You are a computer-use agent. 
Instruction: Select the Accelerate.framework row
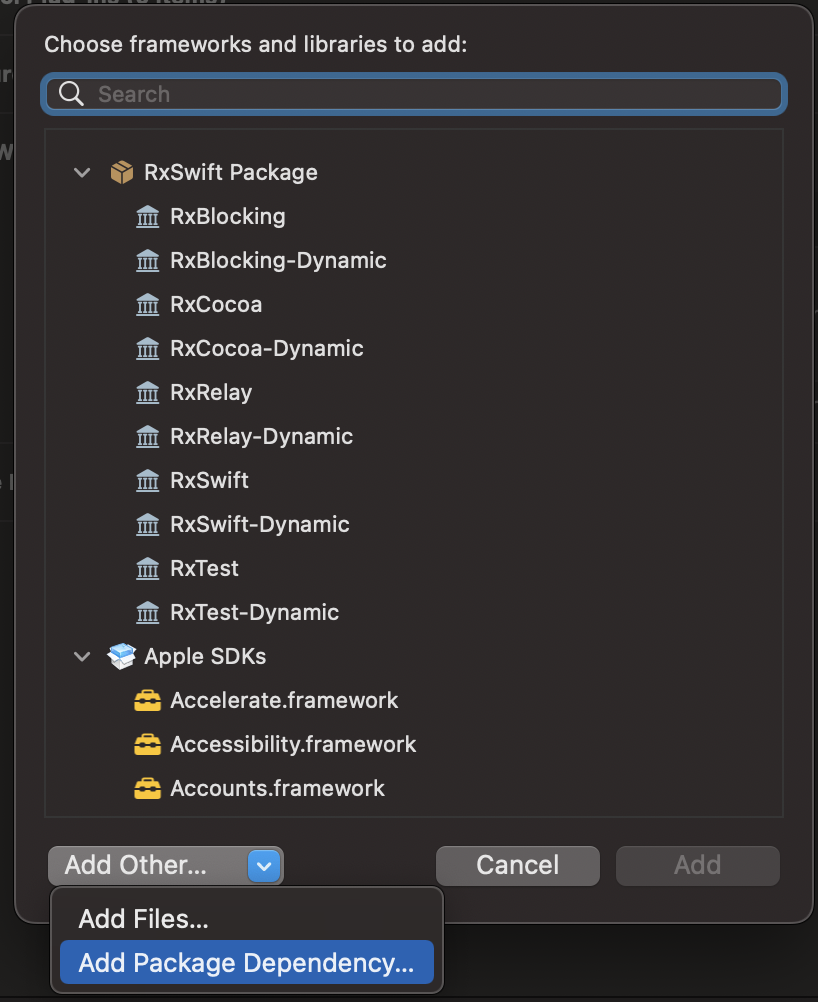coord(414,701)
